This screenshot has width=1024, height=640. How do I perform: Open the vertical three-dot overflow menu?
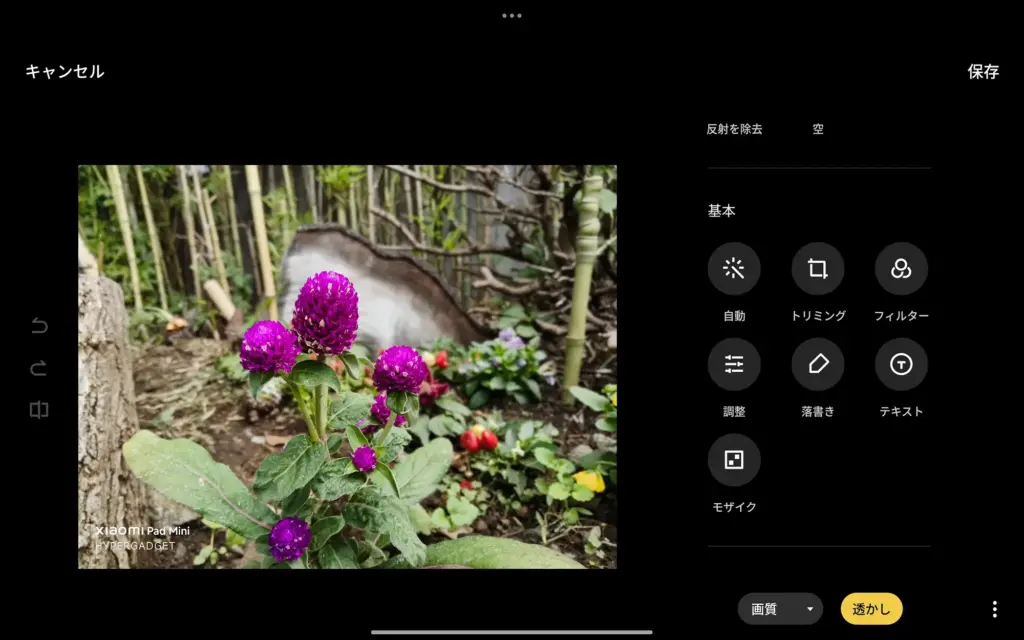click(993, 608)
